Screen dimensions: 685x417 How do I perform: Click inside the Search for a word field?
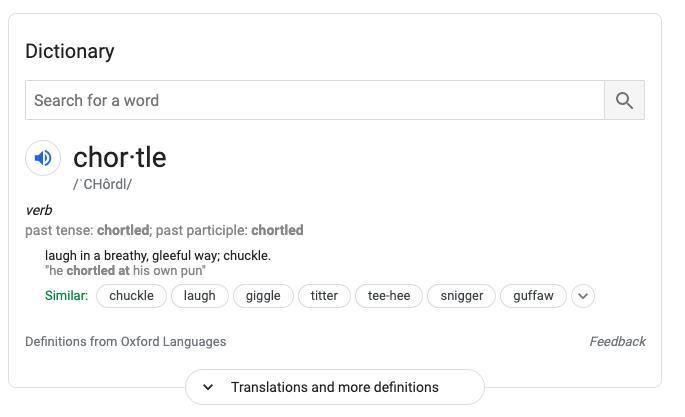pos(315,100)
